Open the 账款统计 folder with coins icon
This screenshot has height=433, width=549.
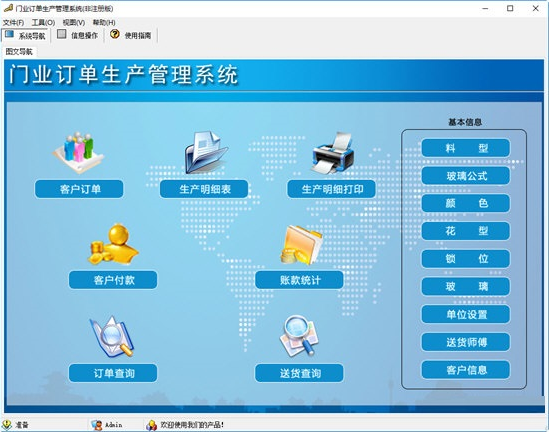(x=301, y=245)
